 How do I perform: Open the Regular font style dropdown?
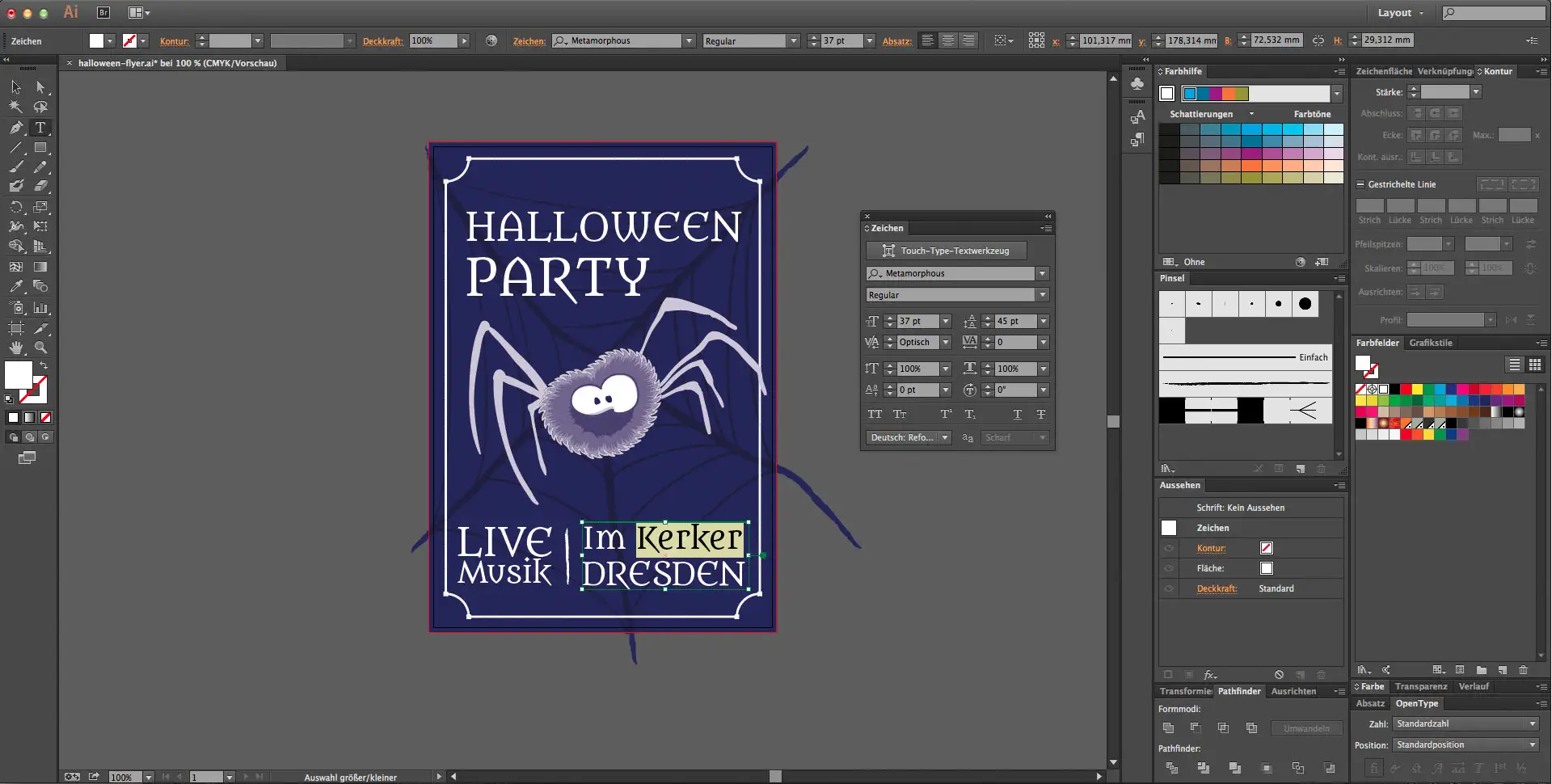click(x=1044, y=295)
